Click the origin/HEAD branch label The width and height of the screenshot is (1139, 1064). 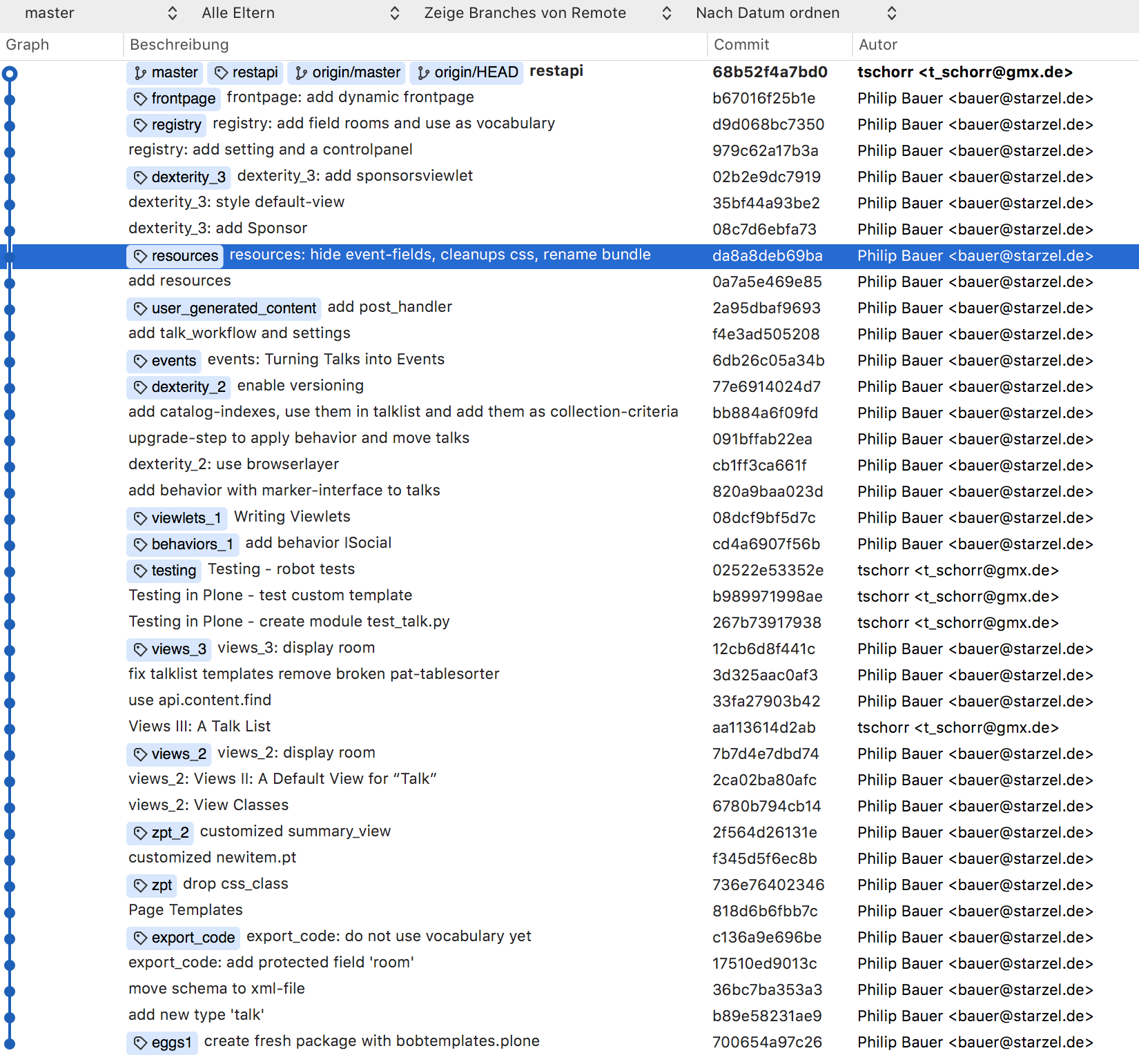click(467, 72)
